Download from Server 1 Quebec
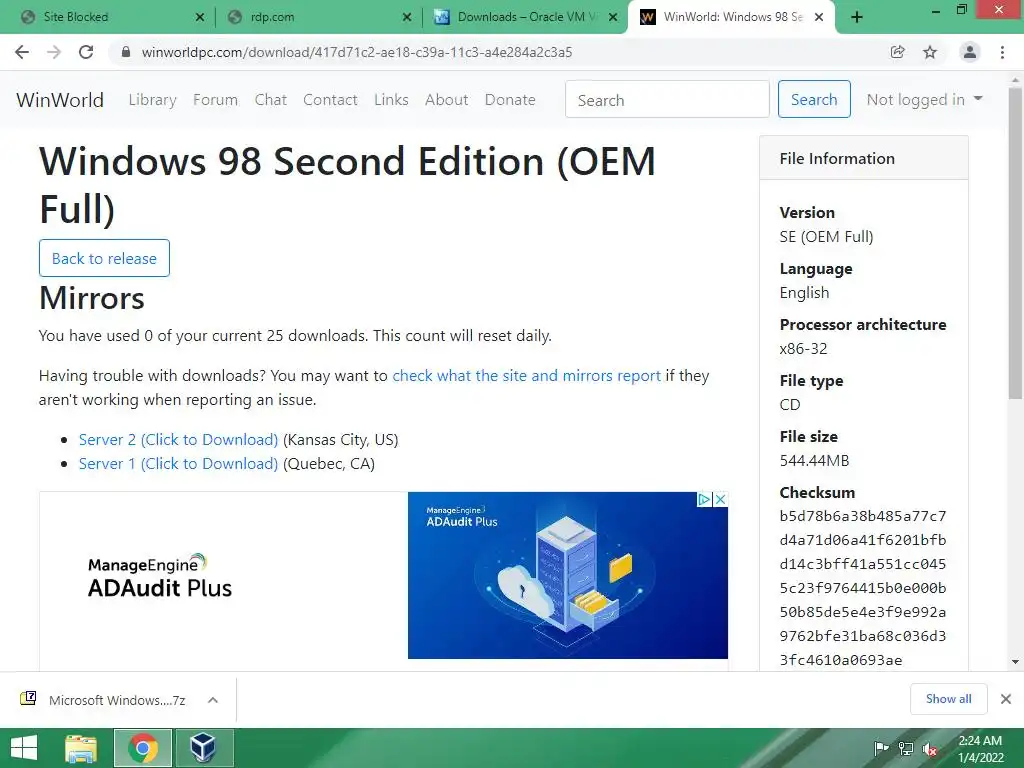 (x=178, y=464)
